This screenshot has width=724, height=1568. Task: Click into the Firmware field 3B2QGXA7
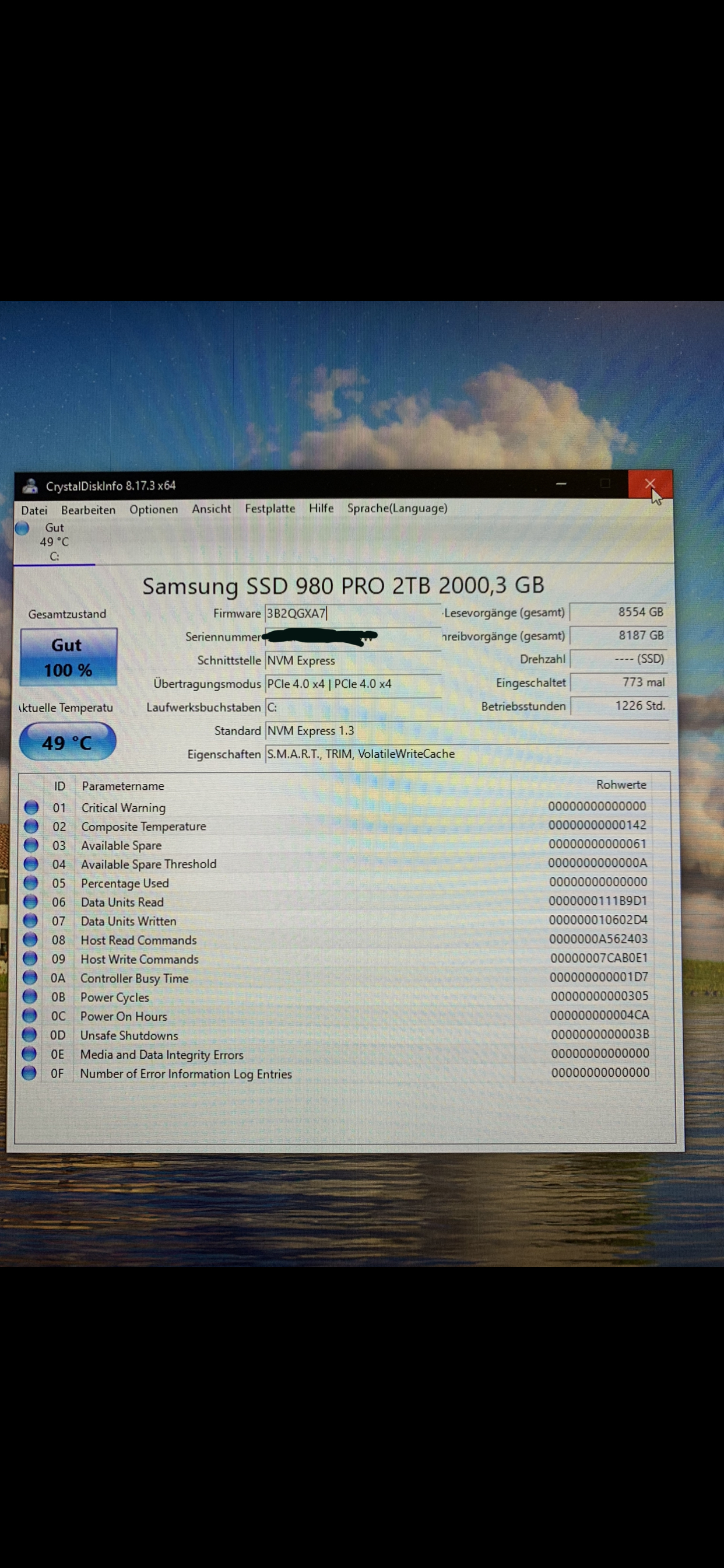[x=353, y=614]
